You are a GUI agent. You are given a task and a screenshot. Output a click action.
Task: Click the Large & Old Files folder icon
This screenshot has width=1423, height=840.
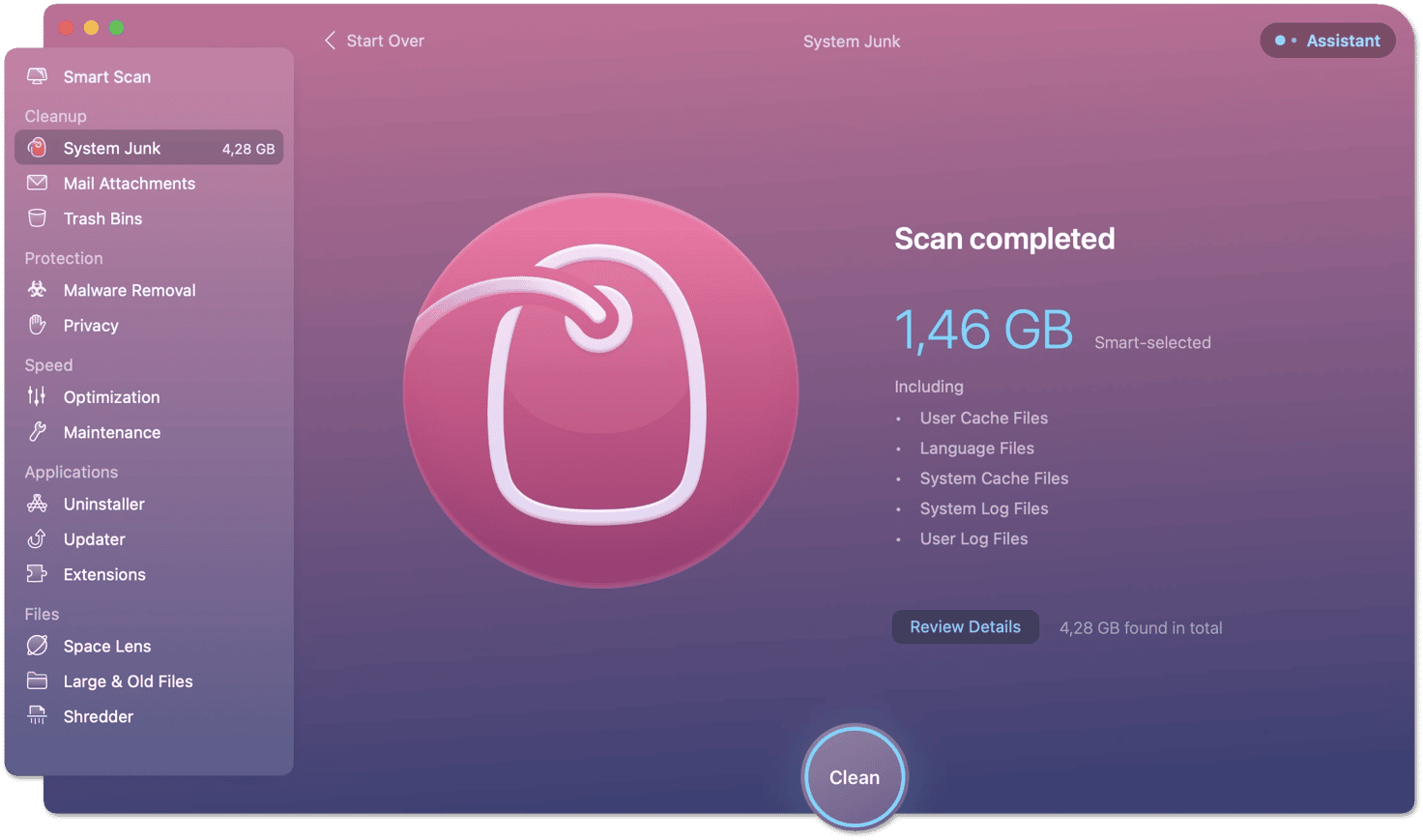point(37,681)
